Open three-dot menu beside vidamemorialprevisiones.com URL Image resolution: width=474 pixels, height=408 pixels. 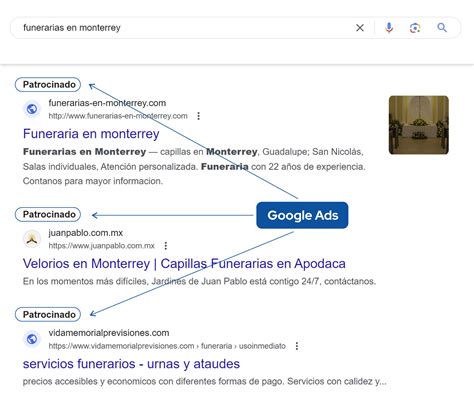click(297, 346)
